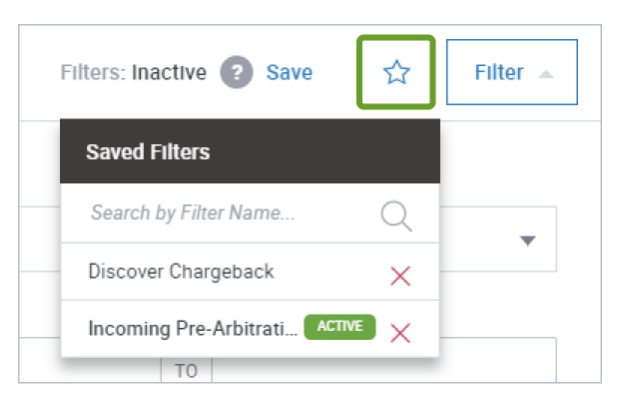Image resolution: width=630 pixels, height=402 pixels.
Task: Click the Inactive filter state label
Action: tap(170, 73)
